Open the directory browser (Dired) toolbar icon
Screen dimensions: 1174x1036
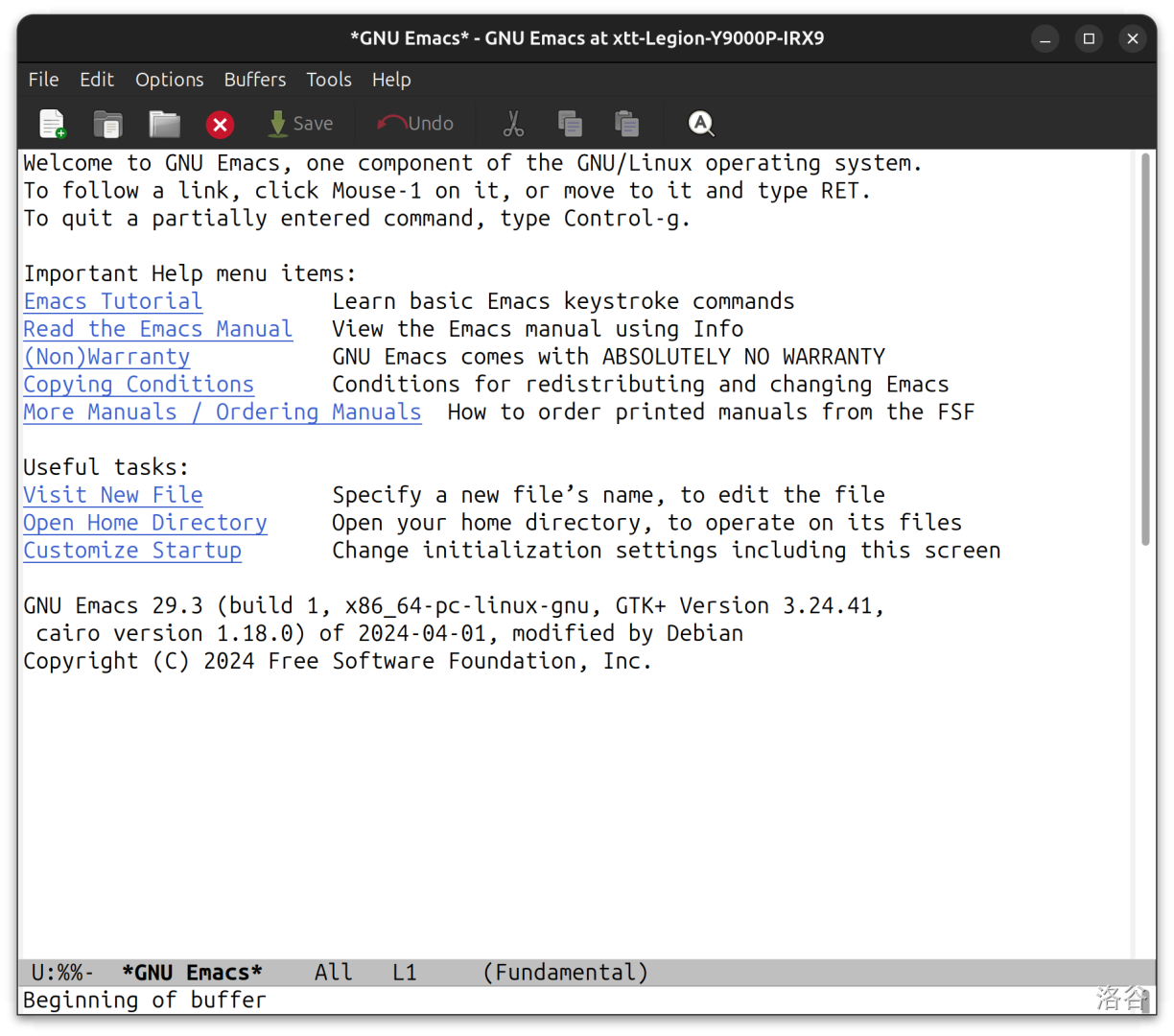pyautogui.click(x=164, y=124)
